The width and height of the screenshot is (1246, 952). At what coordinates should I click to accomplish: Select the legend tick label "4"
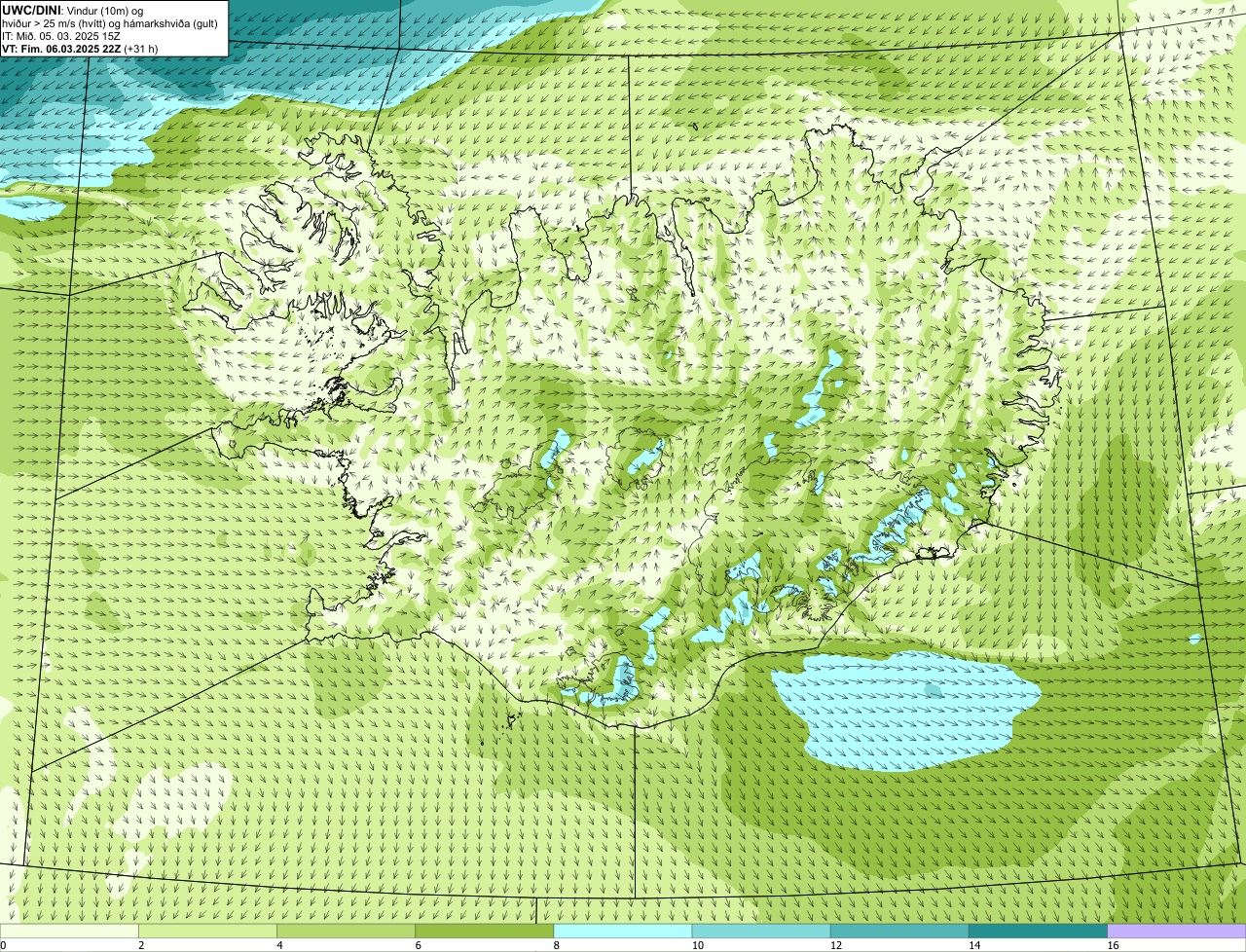(279, 945)
